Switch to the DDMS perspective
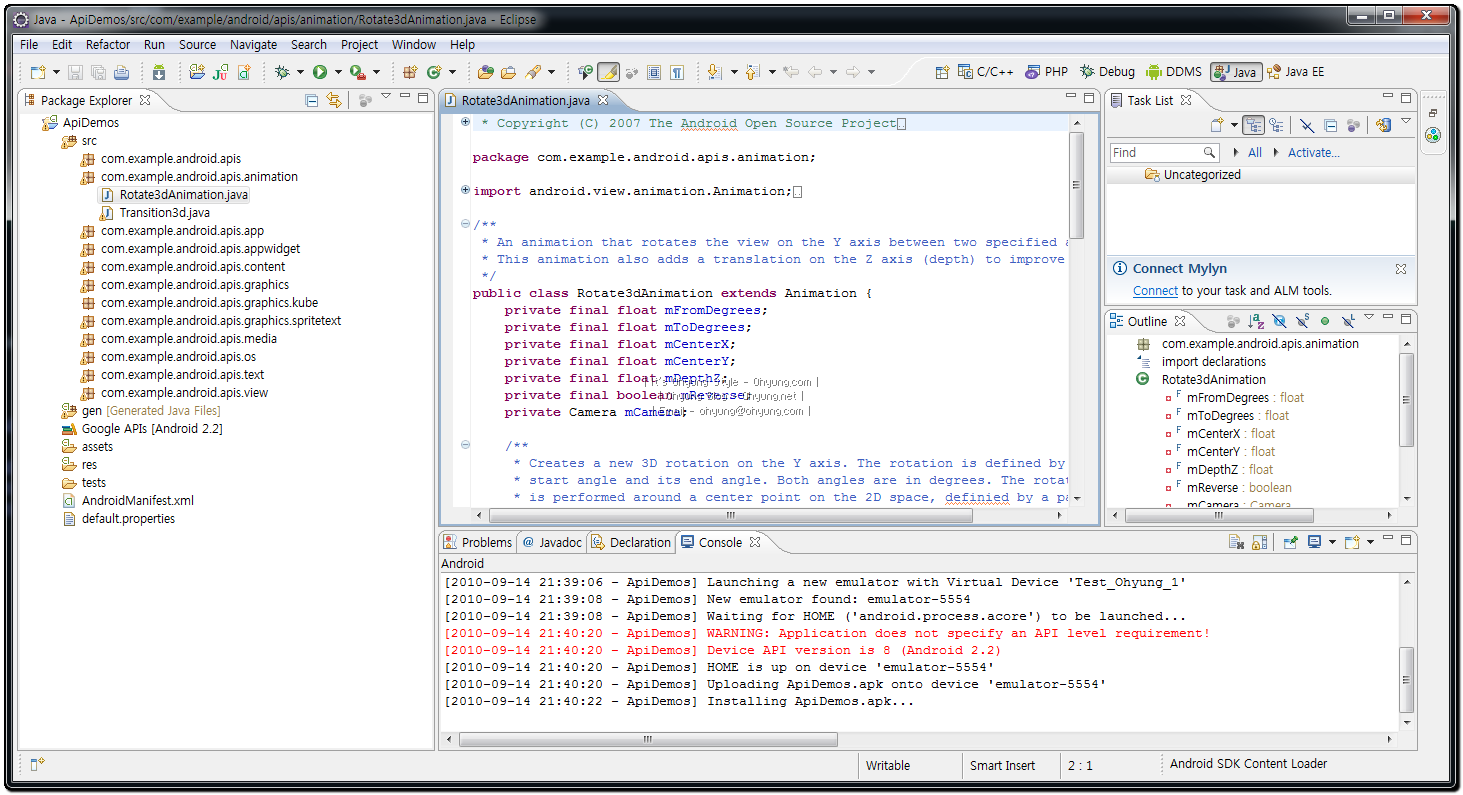This screenshot has height=795, width=1463. tap(1174, 72)
